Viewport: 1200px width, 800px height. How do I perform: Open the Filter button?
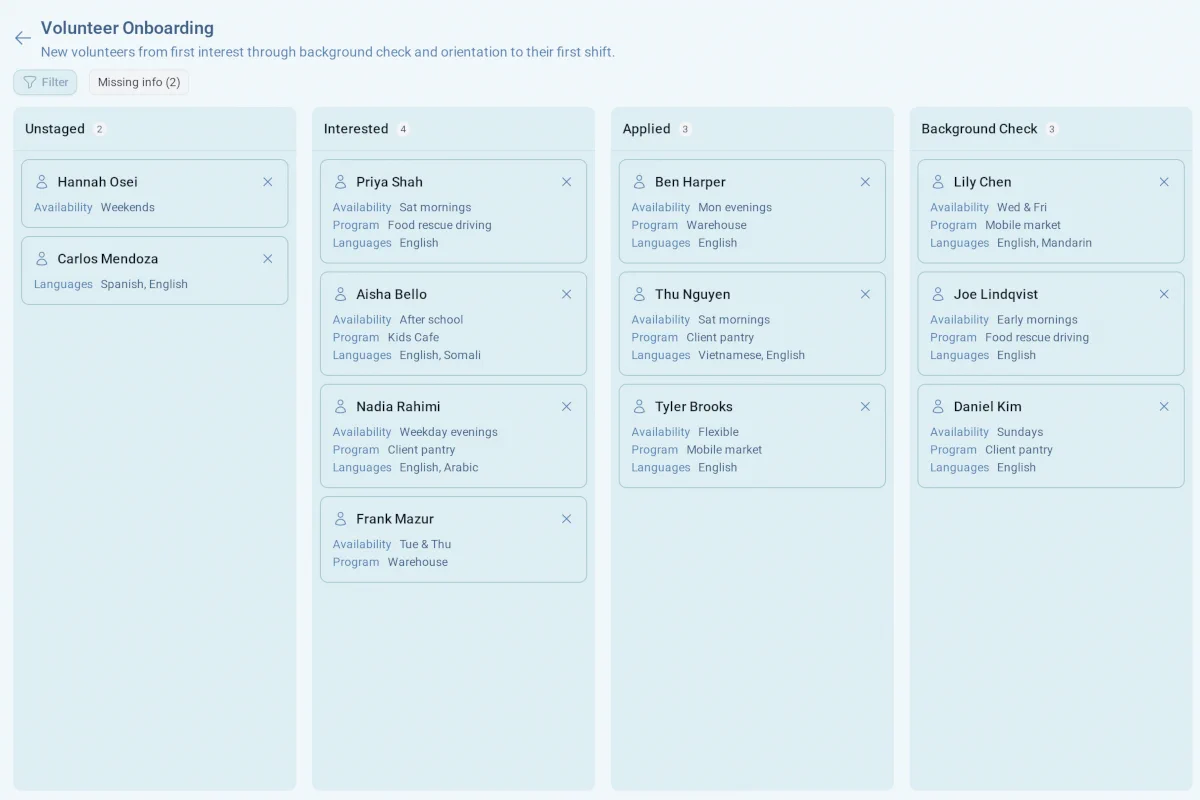(45, 82)
